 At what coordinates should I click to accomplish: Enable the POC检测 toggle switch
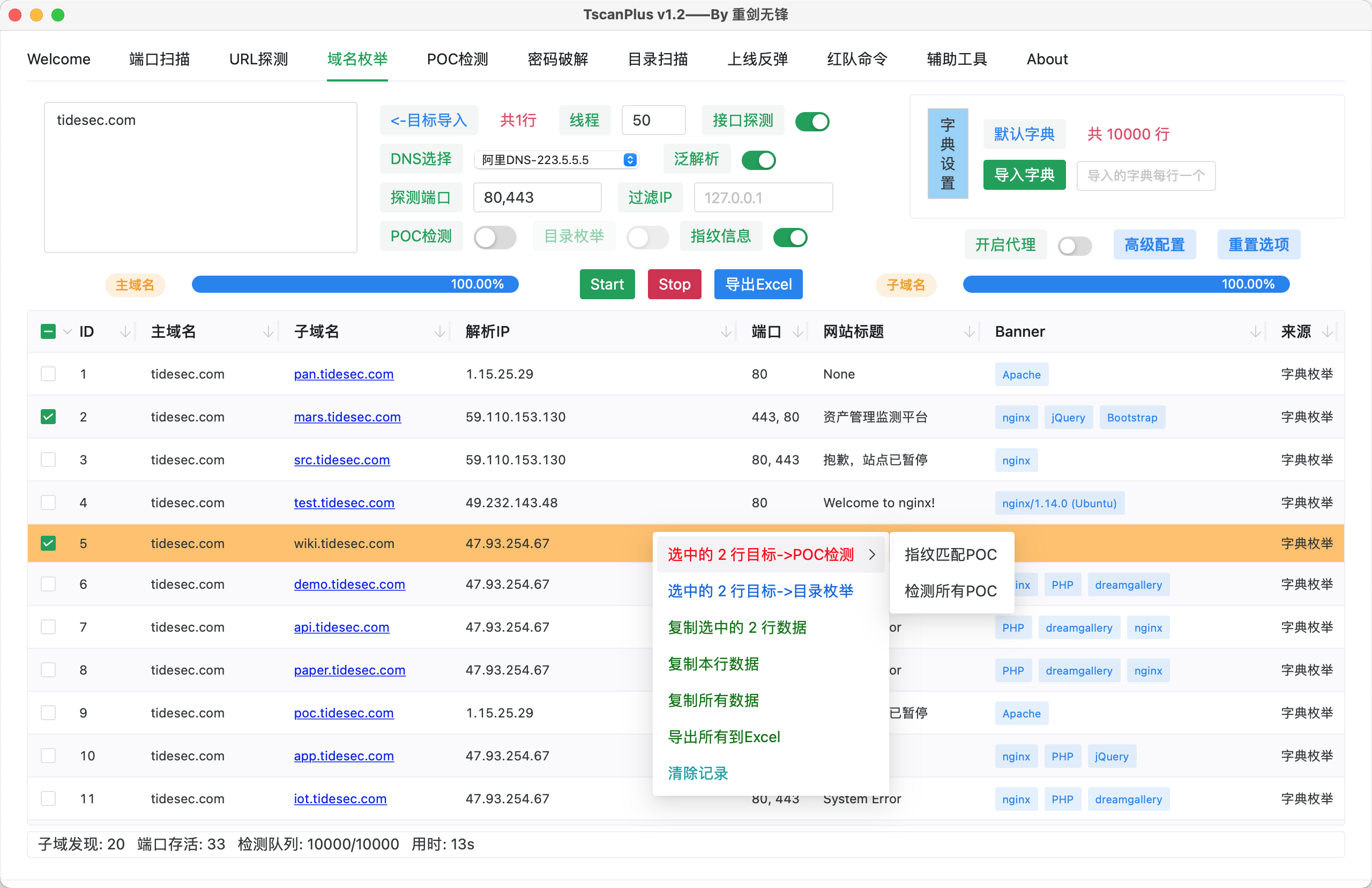pos(495,237)
